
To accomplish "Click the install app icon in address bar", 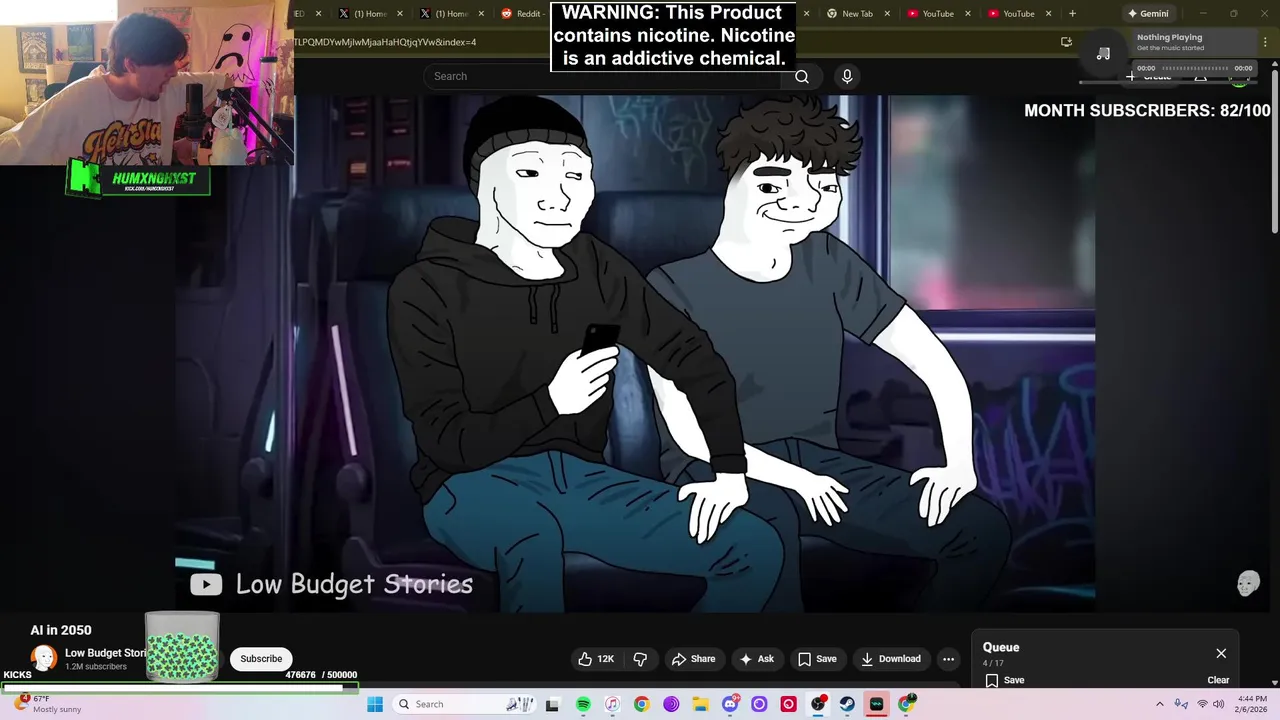I will [1066, 42].
